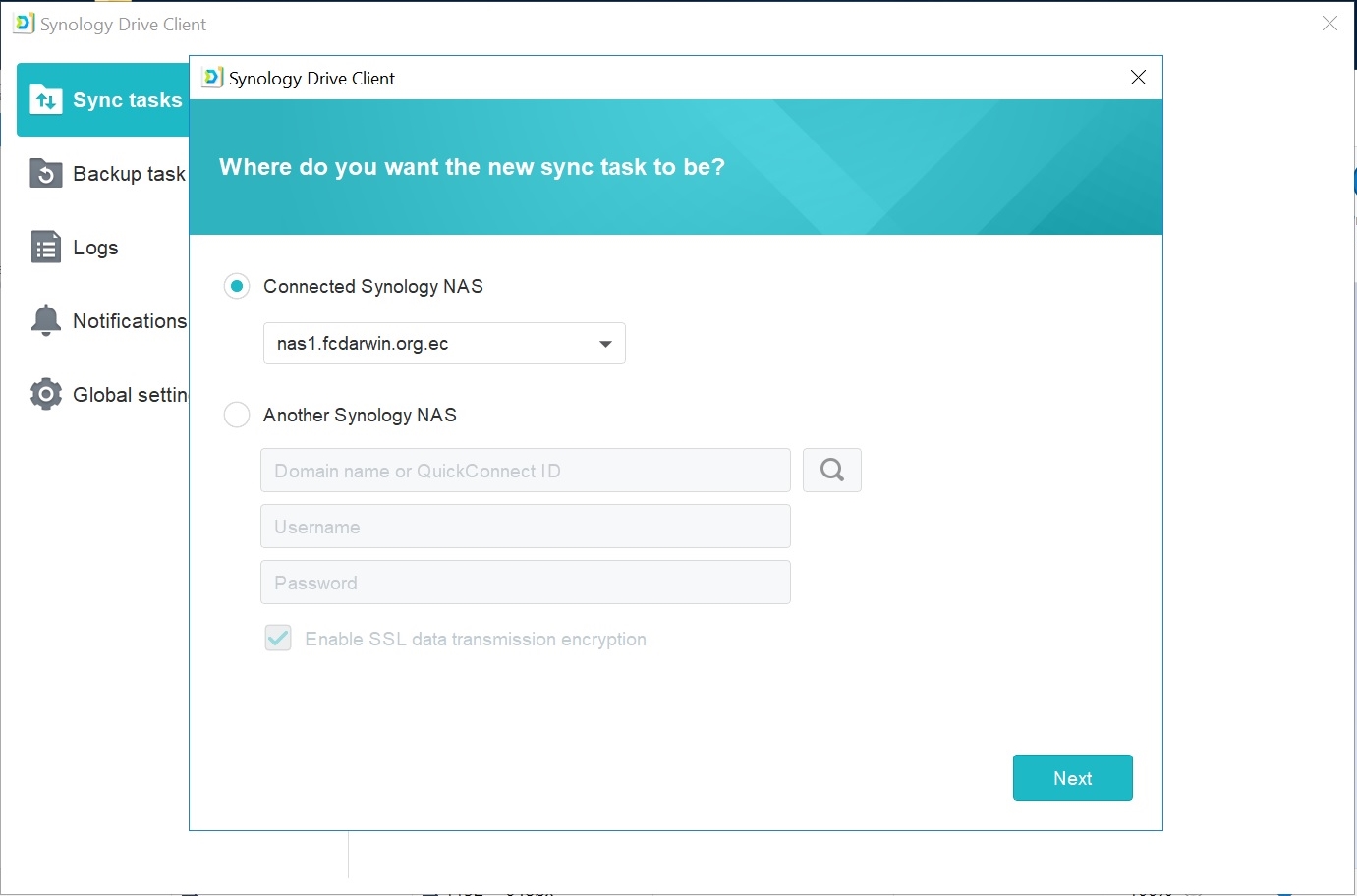
Task: Click the Username input field
Action: coord(526,527)
